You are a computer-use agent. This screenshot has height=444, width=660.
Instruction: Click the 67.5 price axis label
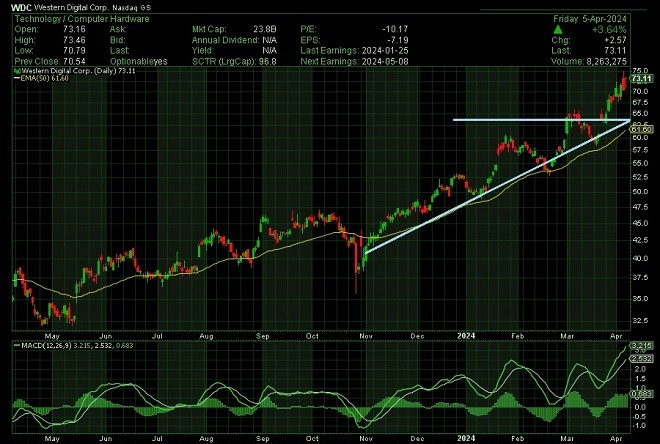click(640, 103)
